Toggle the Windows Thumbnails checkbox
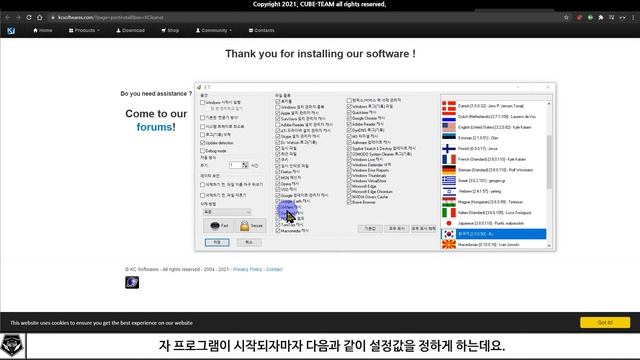 [x=349, y=176]
